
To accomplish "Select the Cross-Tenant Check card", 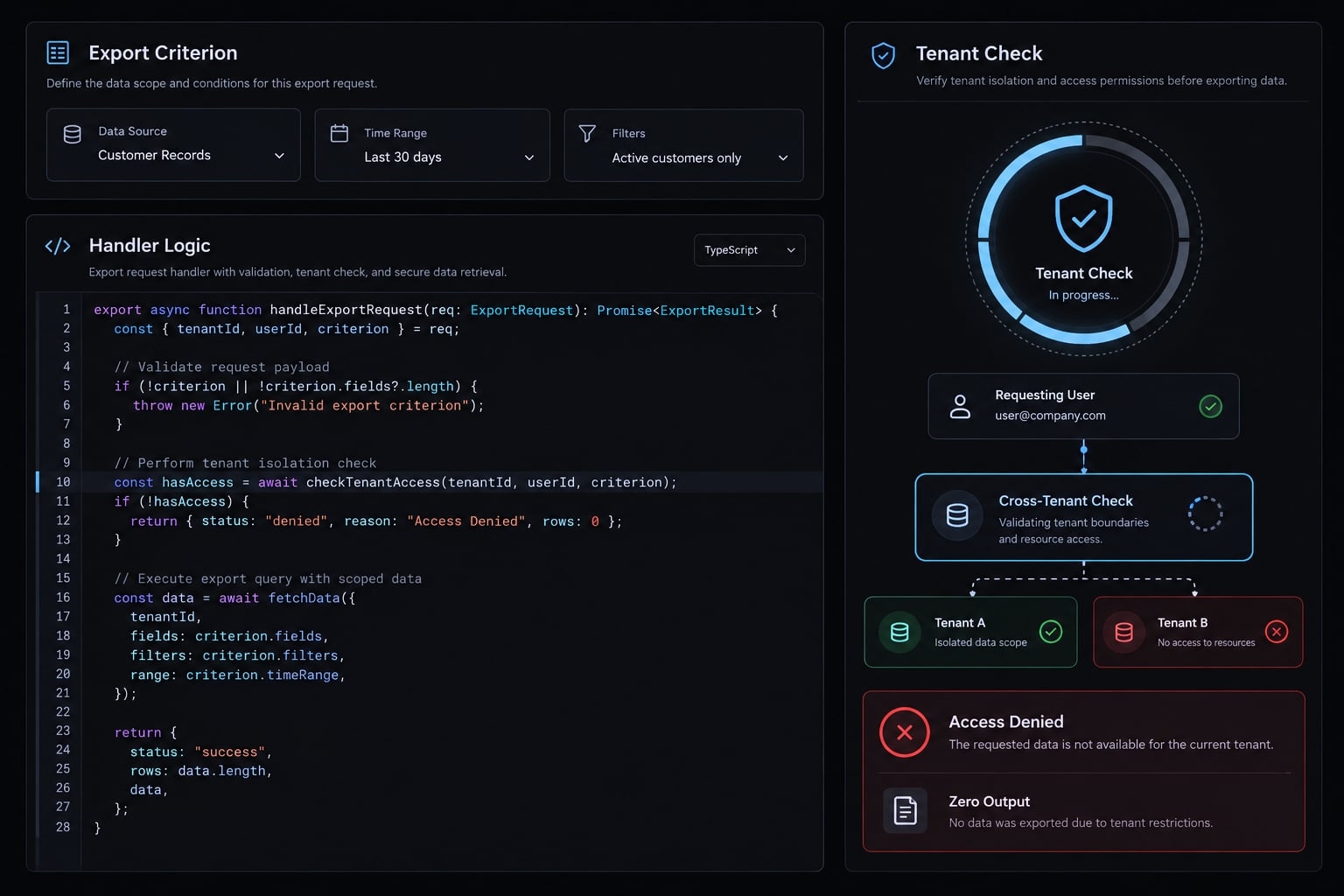I will [x=1083, y=517].
